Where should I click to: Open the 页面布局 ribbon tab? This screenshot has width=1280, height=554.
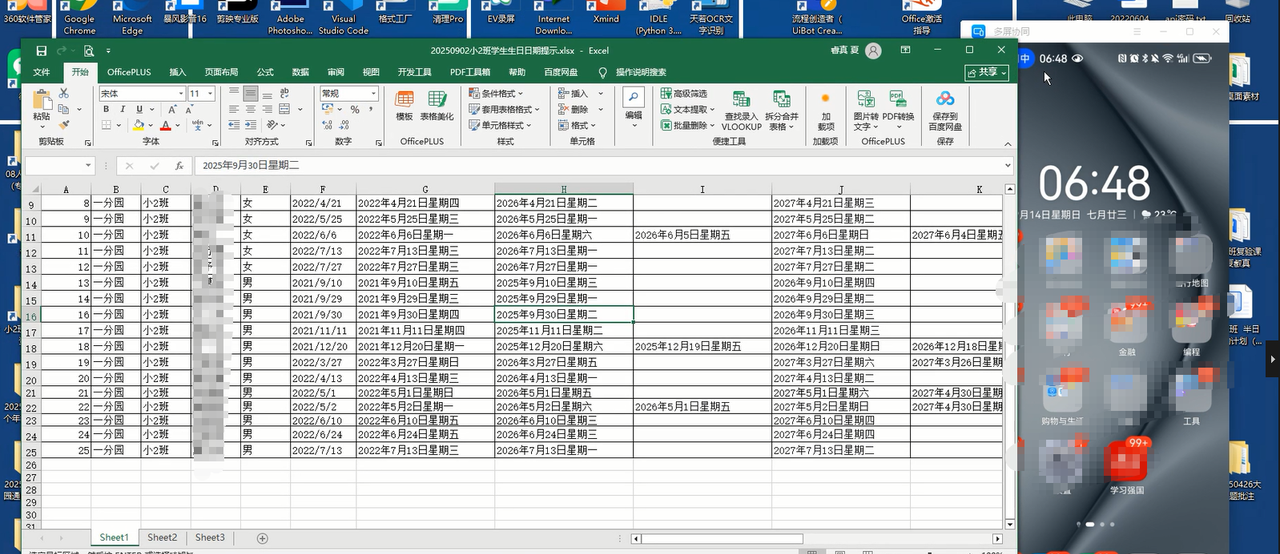click(221, 72)
